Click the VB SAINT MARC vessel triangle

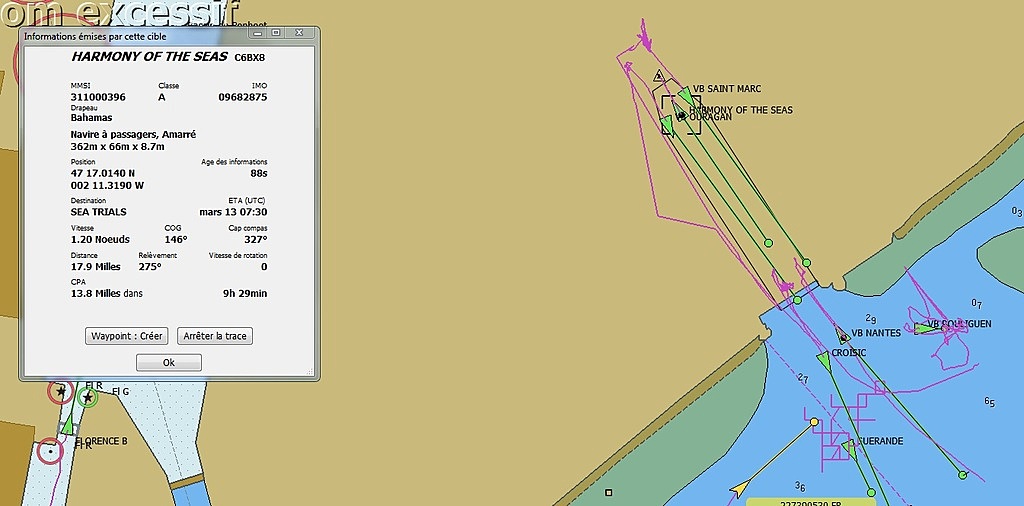coord(685,96)
